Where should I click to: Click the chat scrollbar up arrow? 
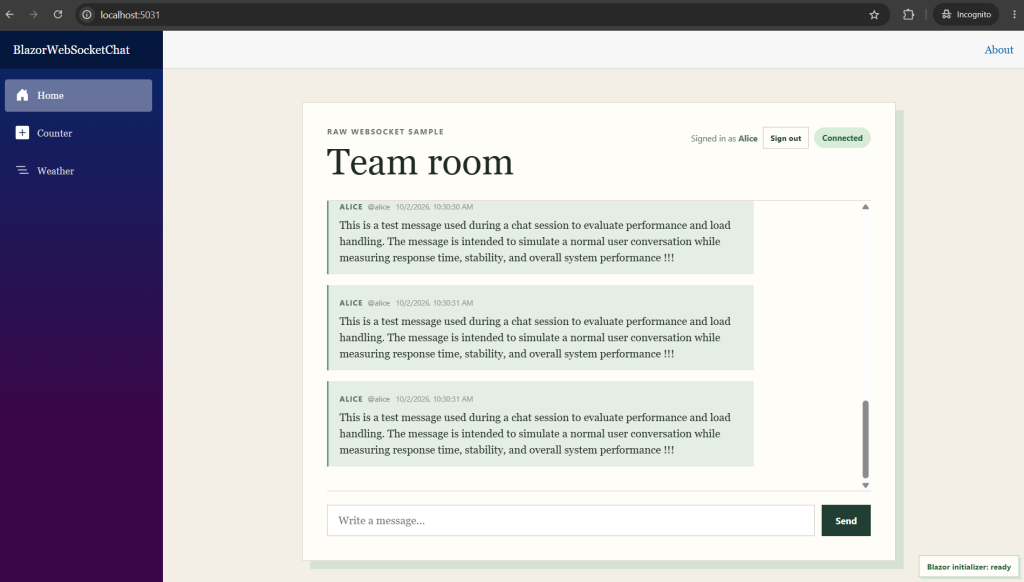point(865,206)
